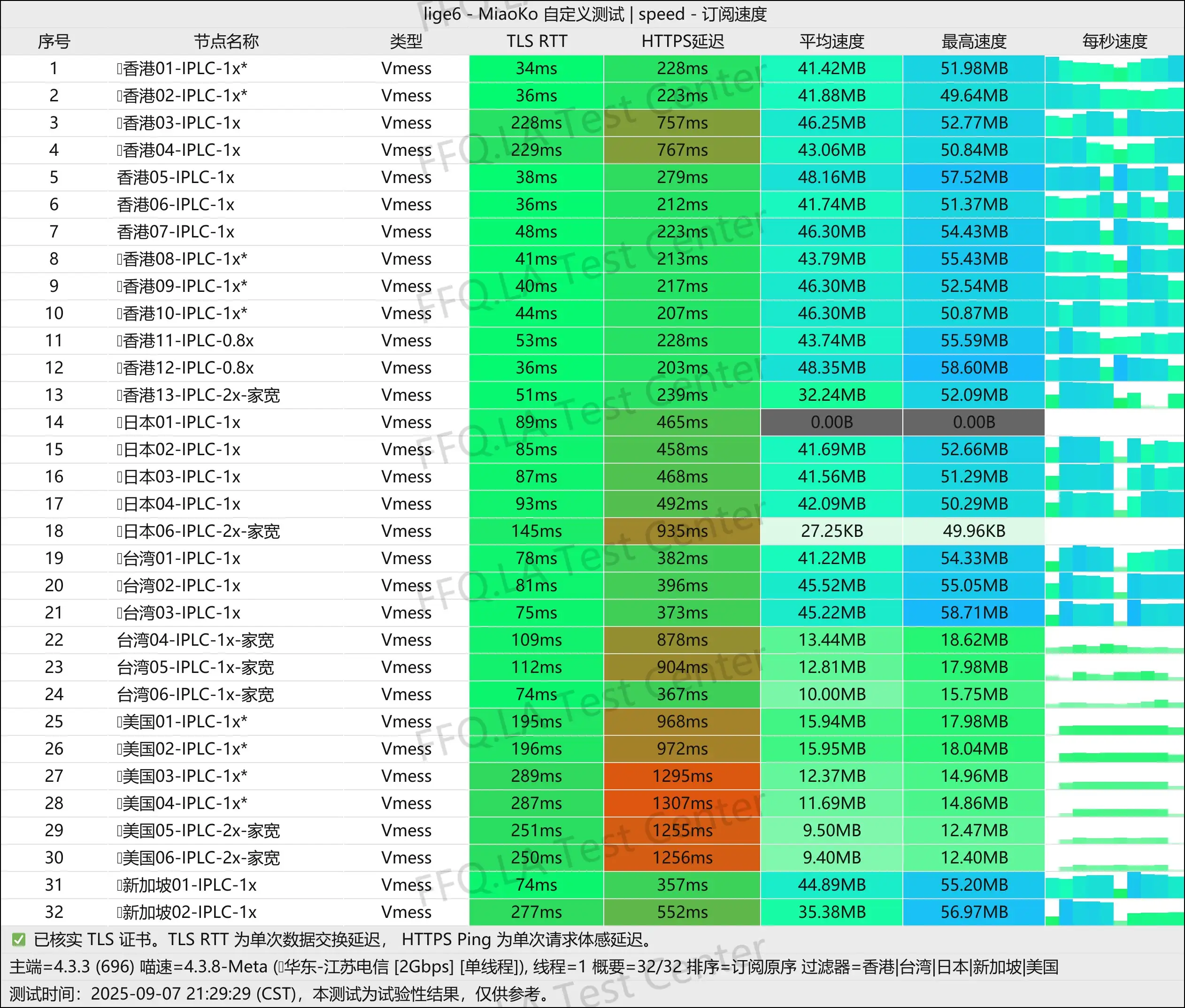Click the 58.60MB max speed cell
This screenshot has height=1008, width=1185.
pyautogui.click(x=974, y=367)
